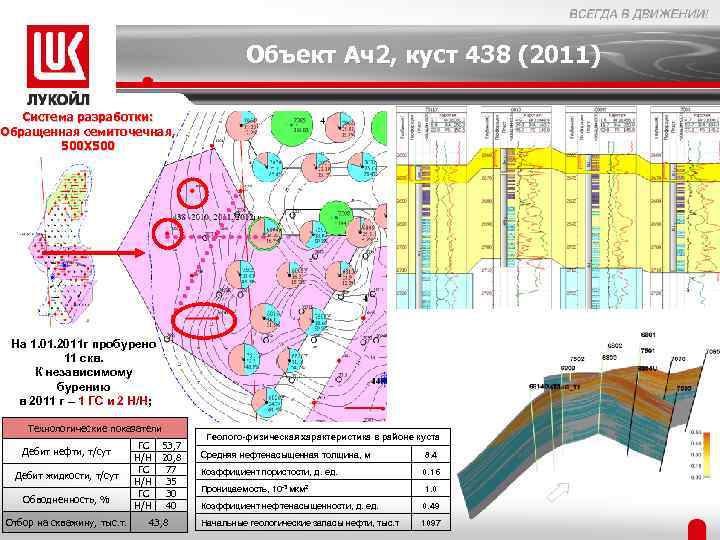Click the water cut value '30'

click(172, 494)
